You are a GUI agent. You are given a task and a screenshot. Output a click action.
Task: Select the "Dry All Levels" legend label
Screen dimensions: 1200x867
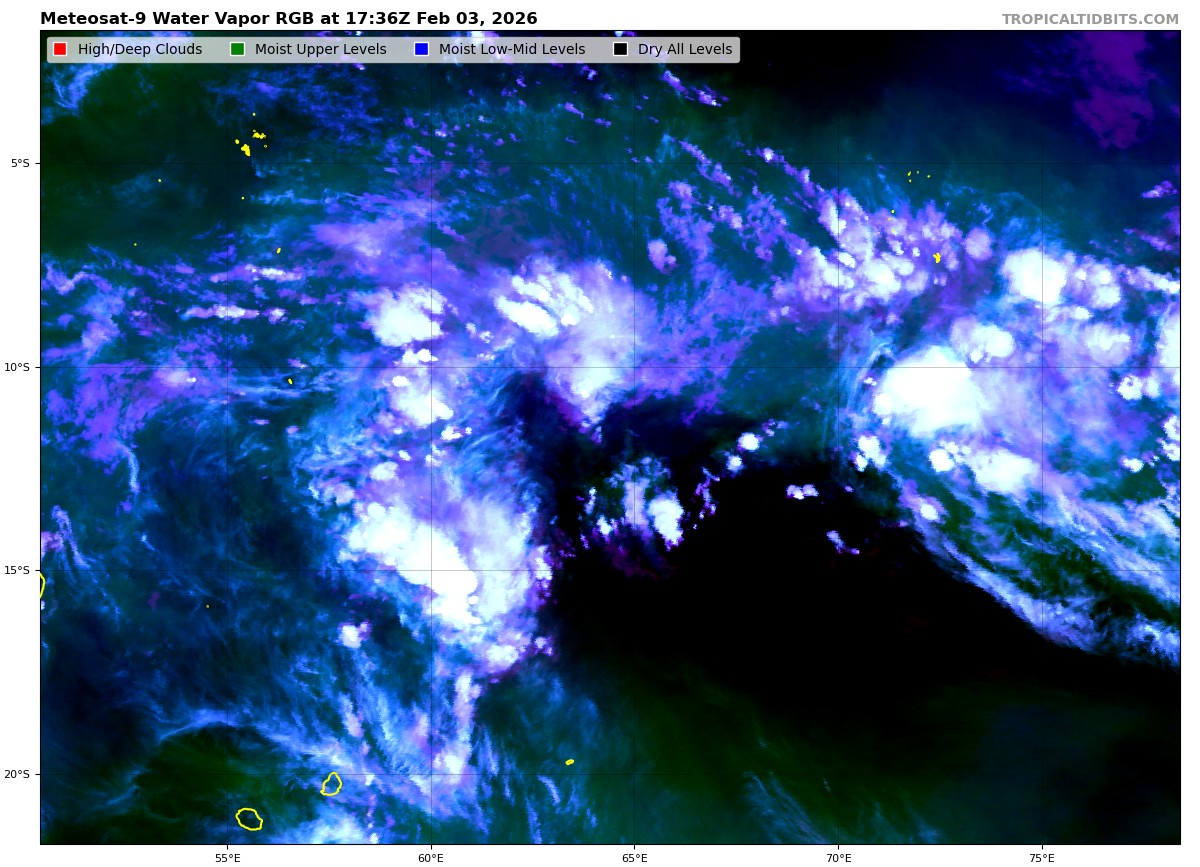pos(685,50)
